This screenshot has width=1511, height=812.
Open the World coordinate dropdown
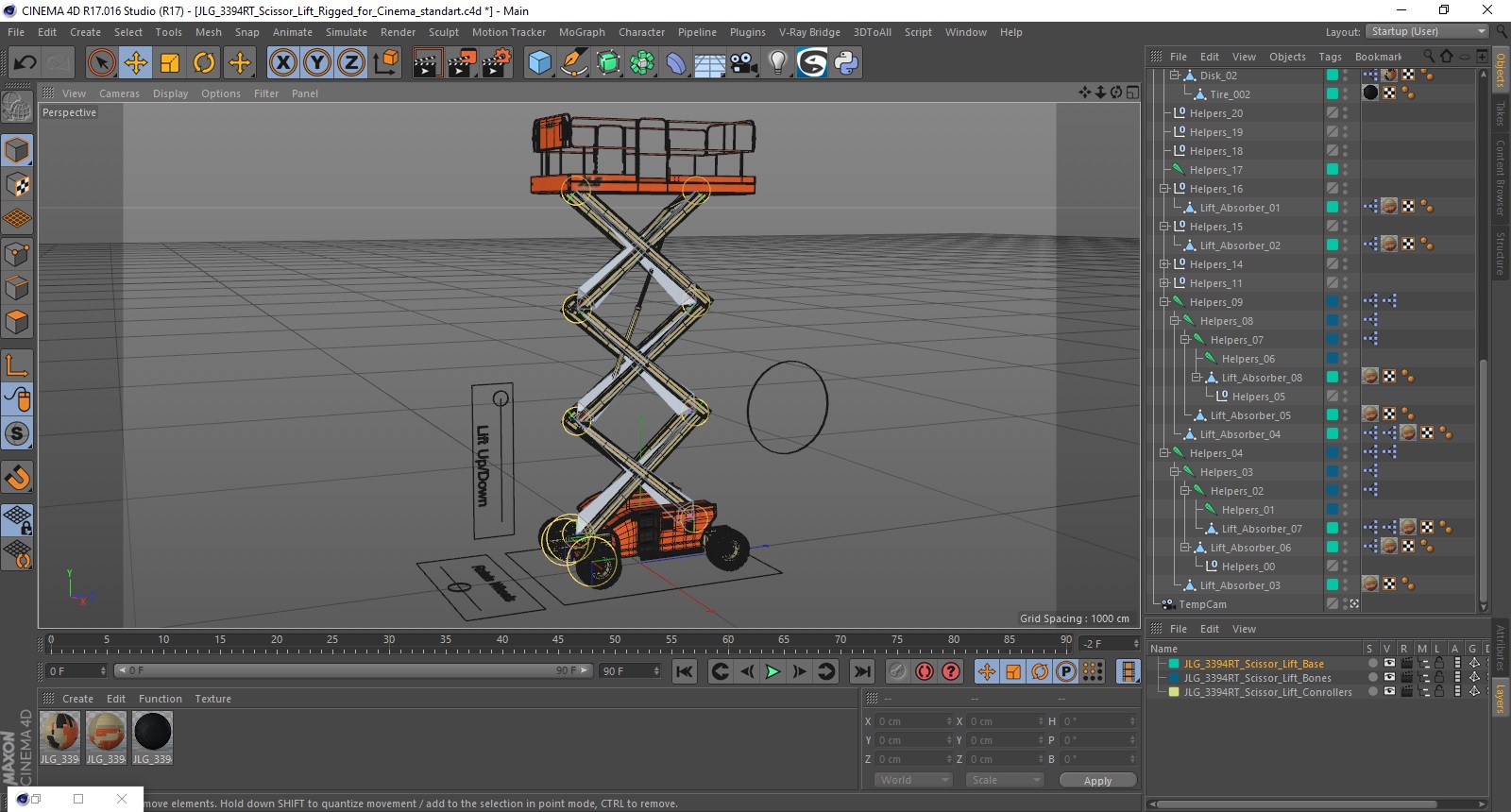913,780
